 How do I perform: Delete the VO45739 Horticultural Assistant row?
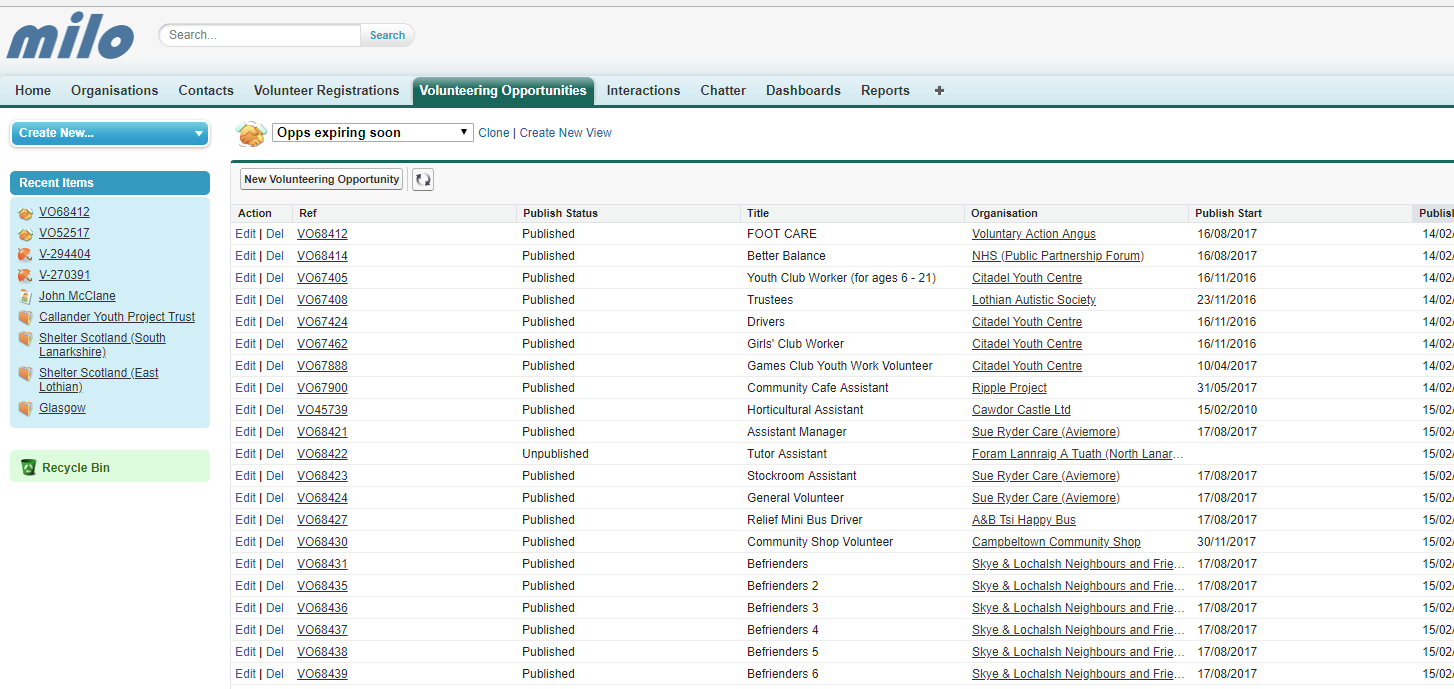pos(275,410)
